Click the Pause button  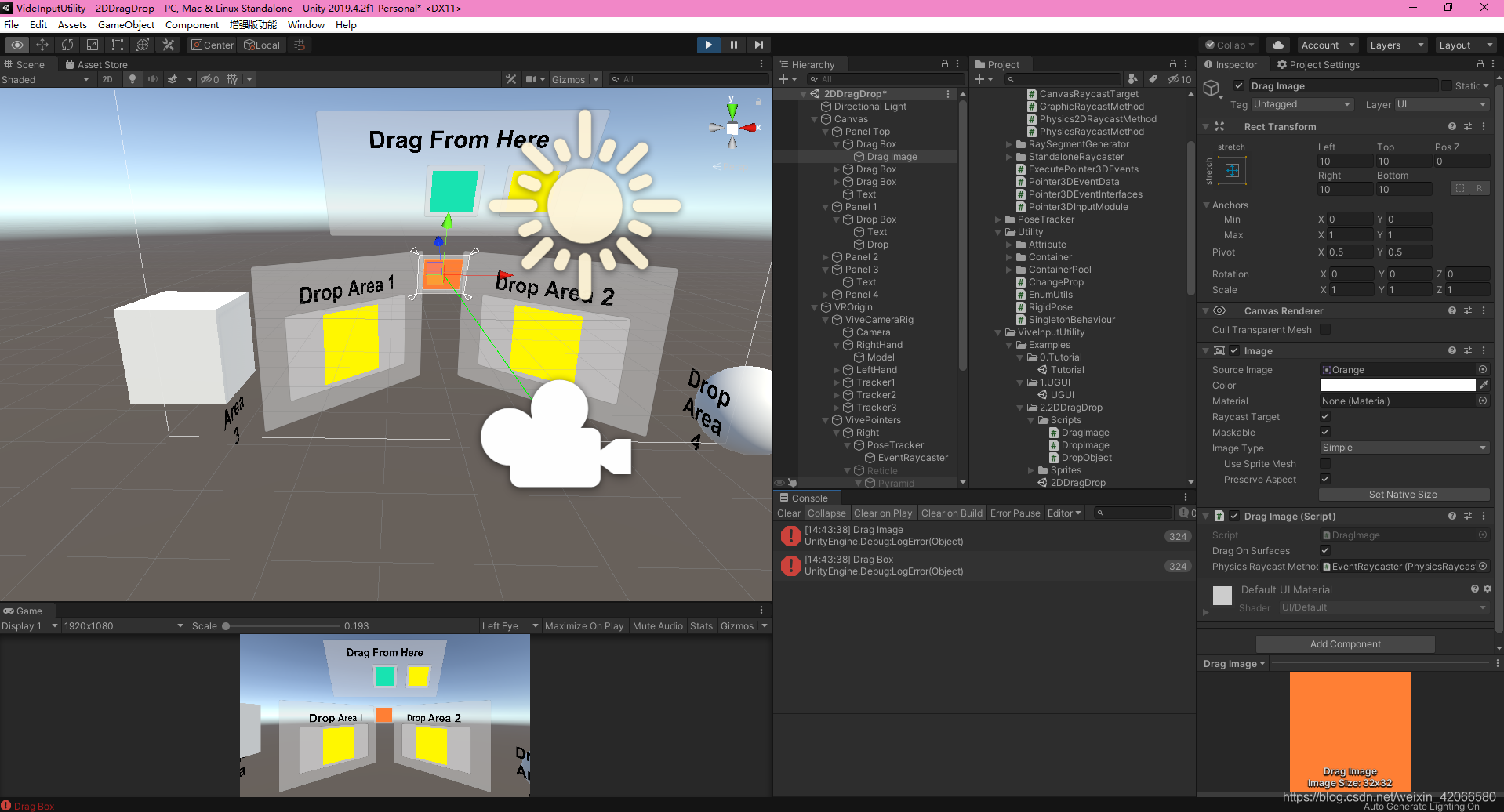click(x=734, y=45)
